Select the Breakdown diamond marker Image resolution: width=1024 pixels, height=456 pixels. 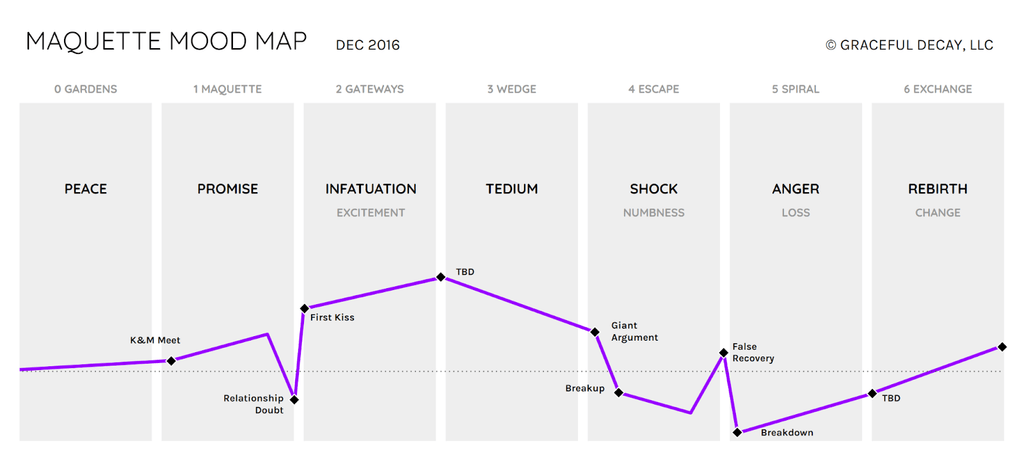(738, 432)
